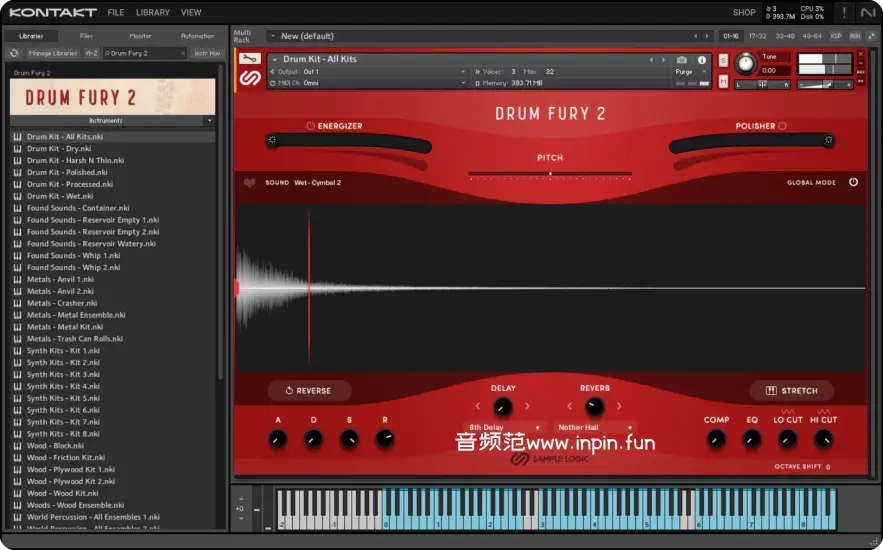Open the instrument info icon
Image resolution: width=883 pixels, height=550 pixels.
702,60
